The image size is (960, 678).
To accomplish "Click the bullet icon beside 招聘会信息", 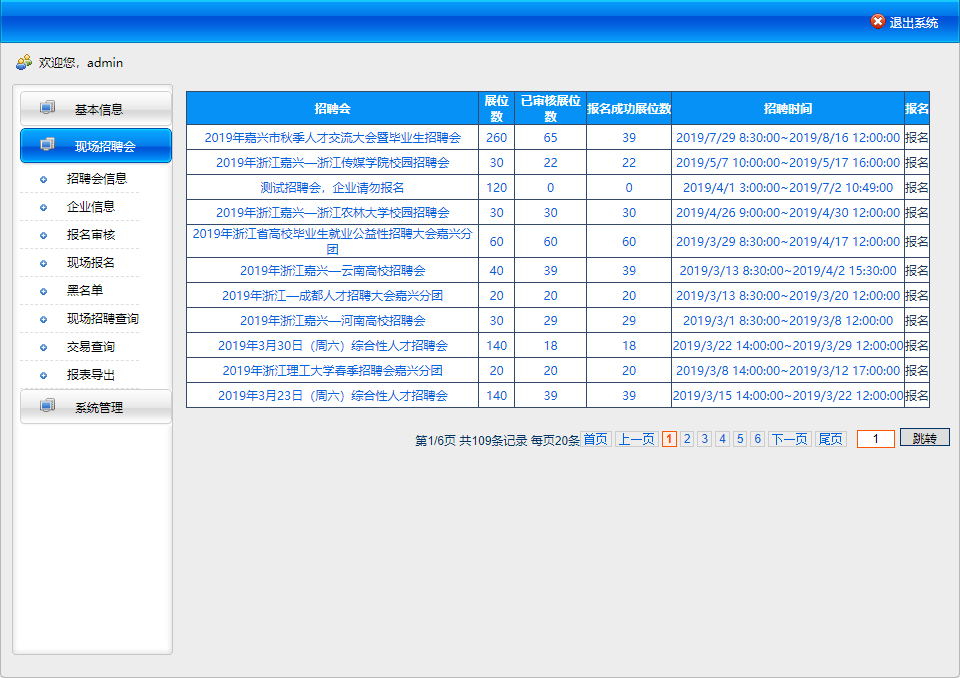I will pos(43,179).
